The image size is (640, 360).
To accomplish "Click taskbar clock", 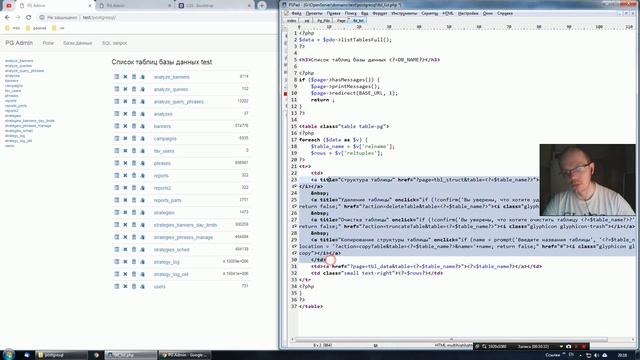I will (x=622, y=355).
